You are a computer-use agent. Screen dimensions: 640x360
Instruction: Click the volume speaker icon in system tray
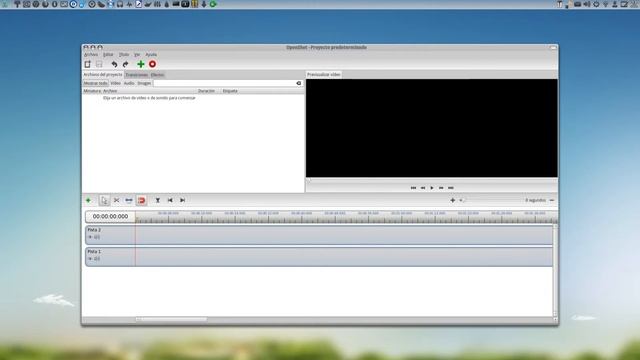point(587,4)
